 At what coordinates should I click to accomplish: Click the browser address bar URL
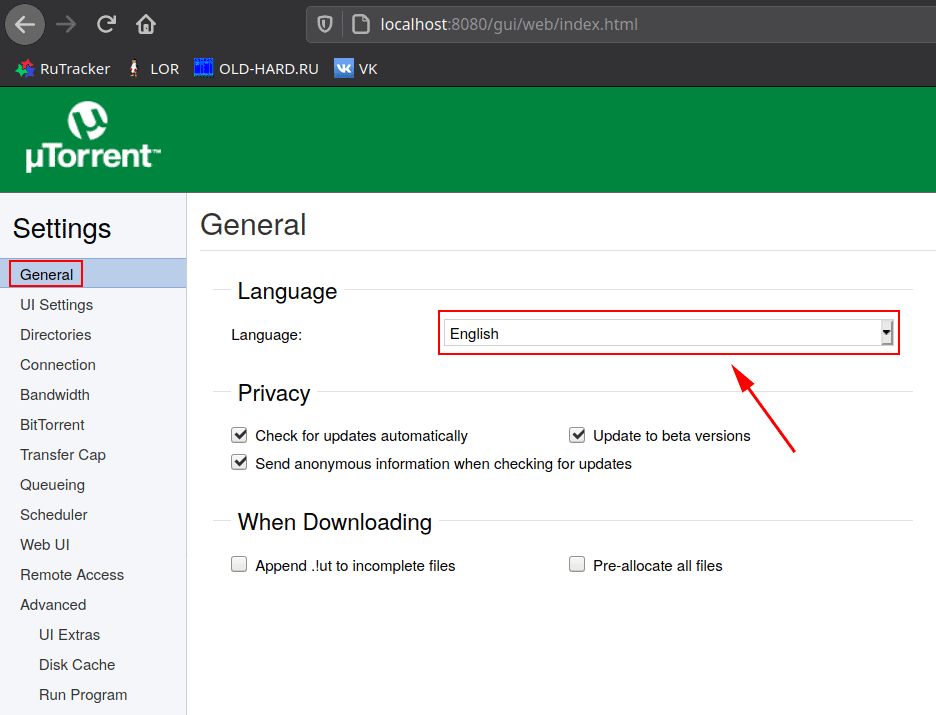point(509,24)
